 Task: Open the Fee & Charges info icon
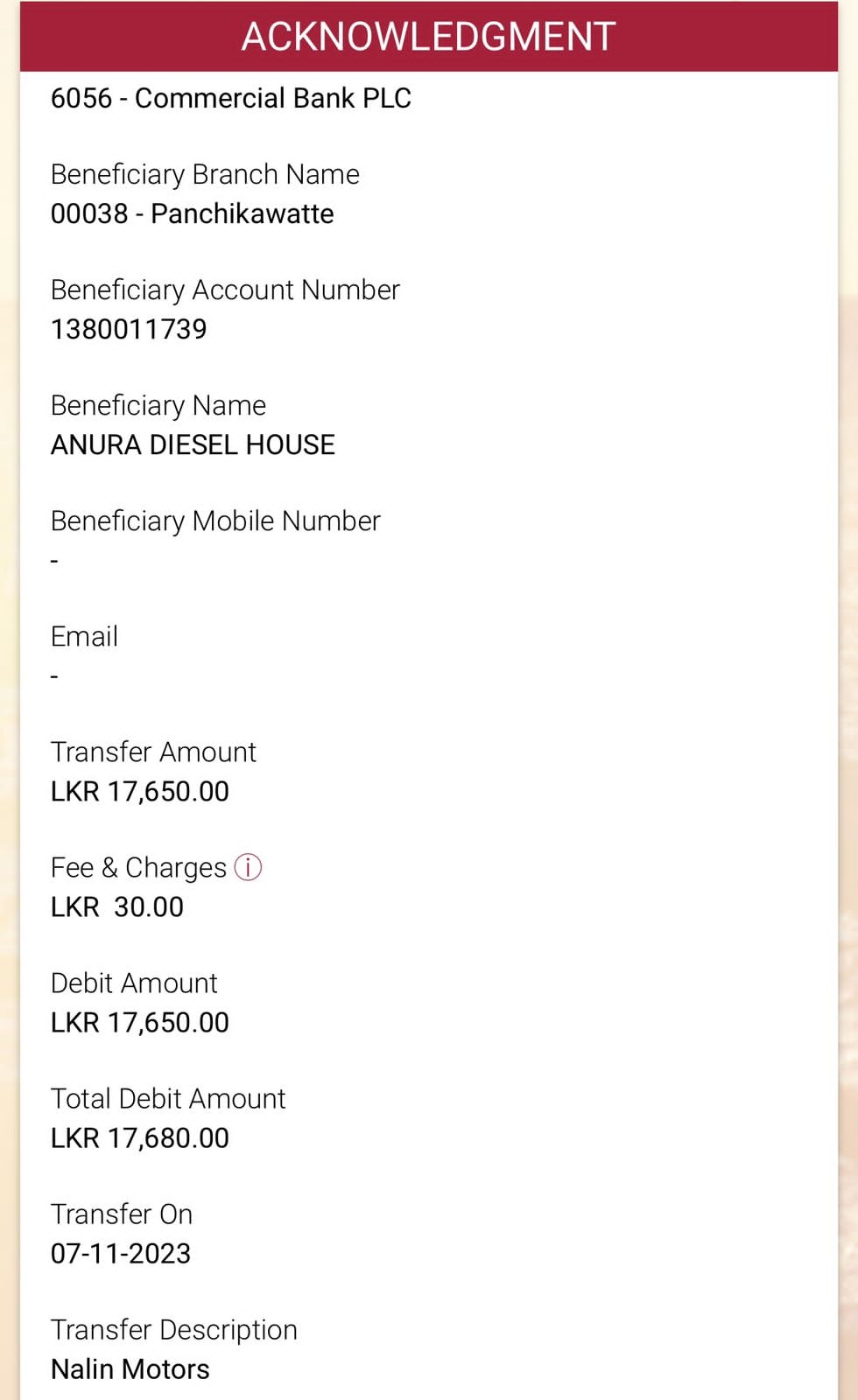tap(249, 867)
